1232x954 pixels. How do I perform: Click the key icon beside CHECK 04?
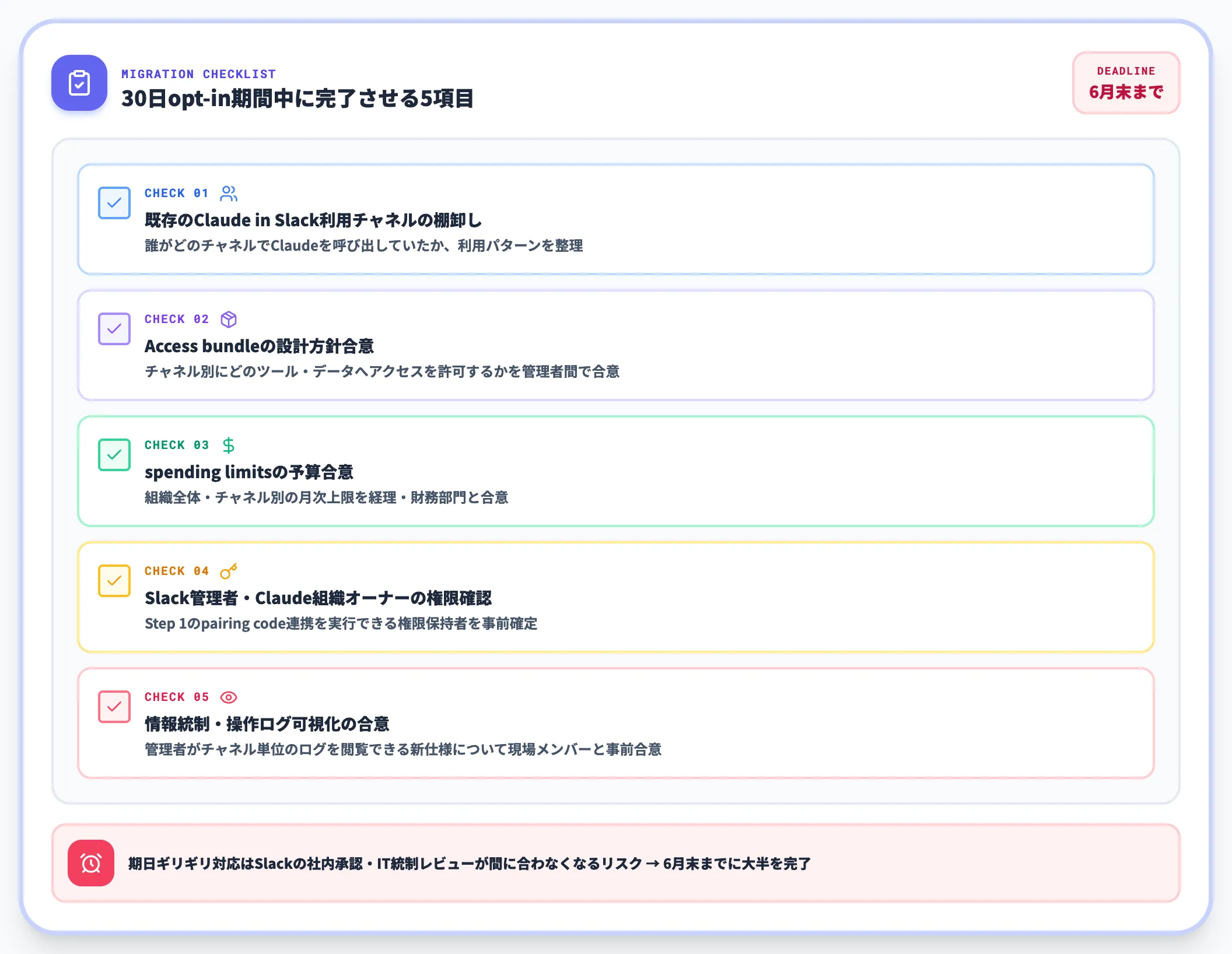click(229, 571)
